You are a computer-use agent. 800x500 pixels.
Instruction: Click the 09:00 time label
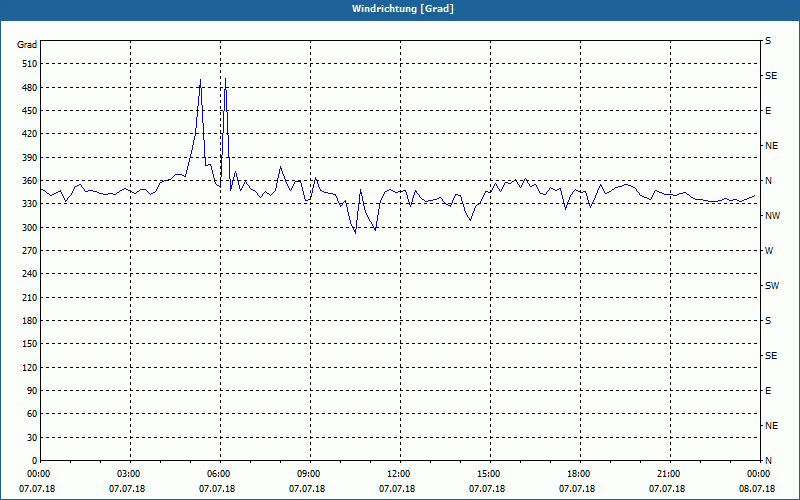coord(310,474)
